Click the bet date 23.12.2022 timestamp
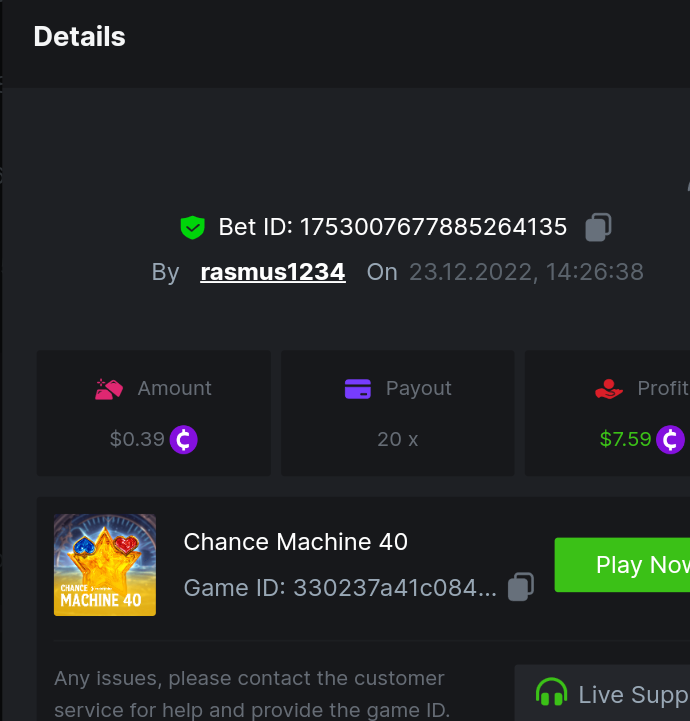This screenshot has width=690, height=721. click(x=526, y=272)
